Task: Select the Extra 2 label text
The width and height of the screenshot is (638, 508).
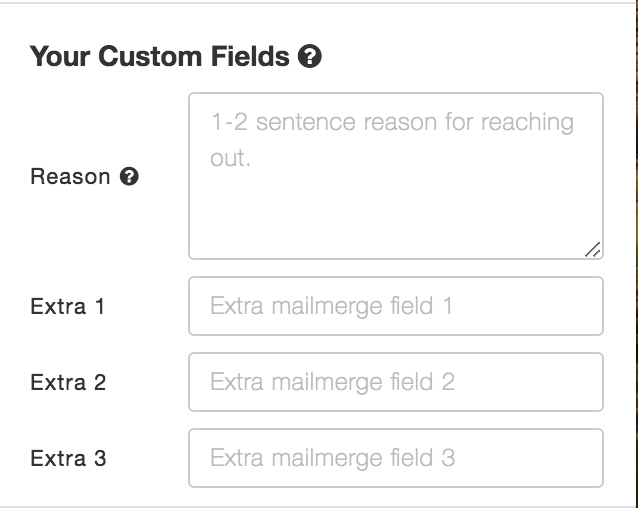Action: (68, 382)
